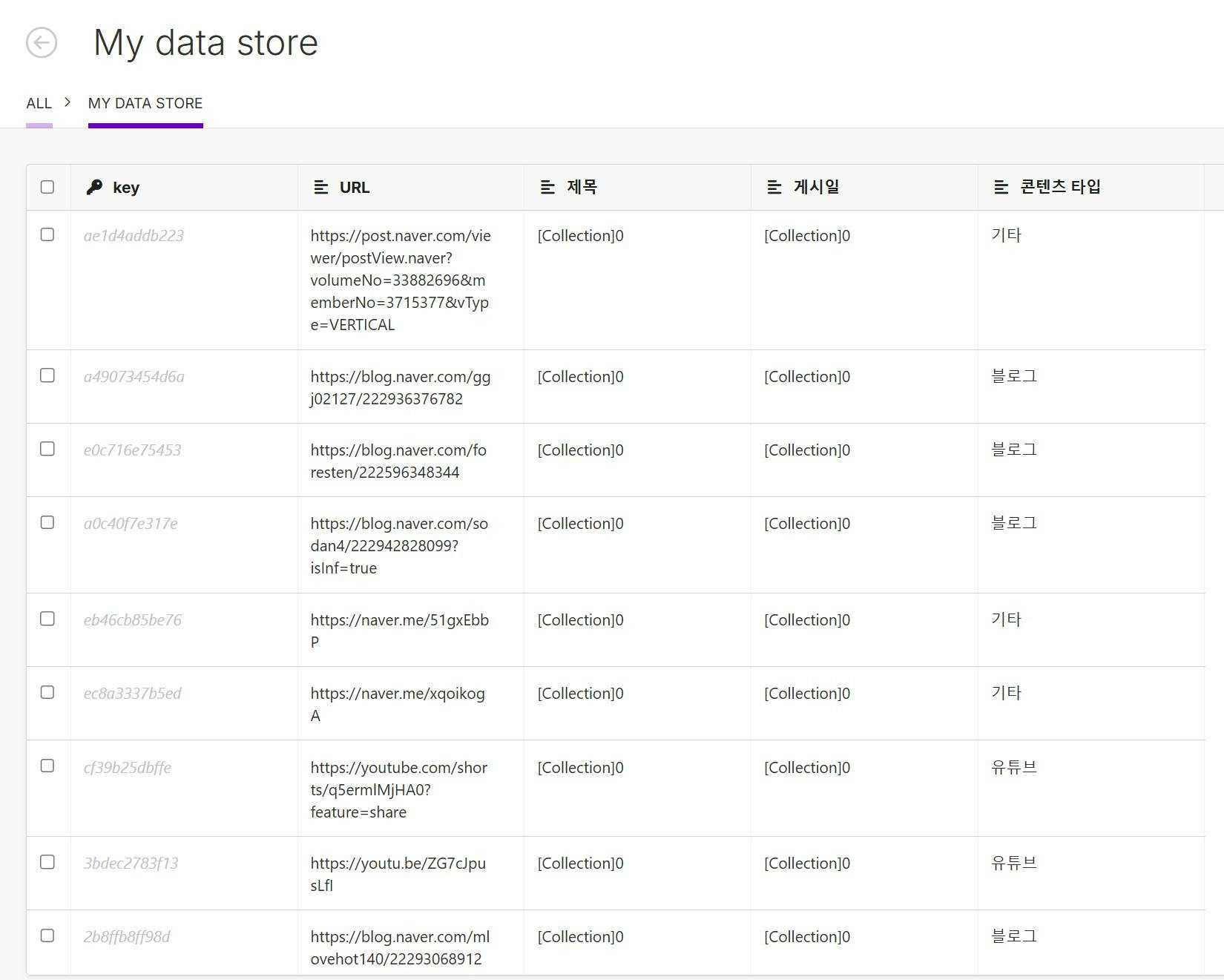Click the key icon in header
The height and width of the screenshot is (980, 1224).
point(94,187)
